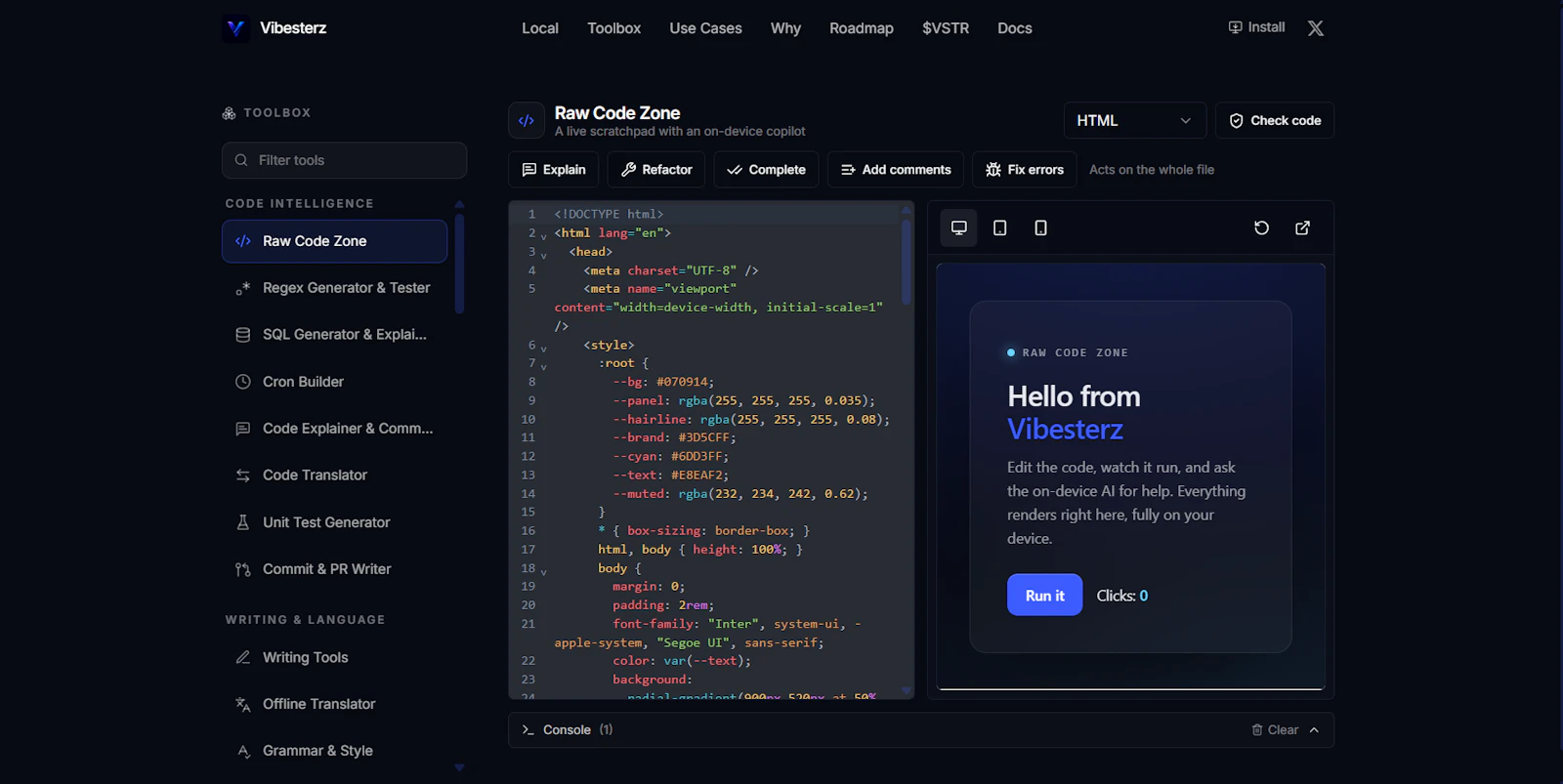Open the Writing Tools entry
1563x784 pixels.
334,657
